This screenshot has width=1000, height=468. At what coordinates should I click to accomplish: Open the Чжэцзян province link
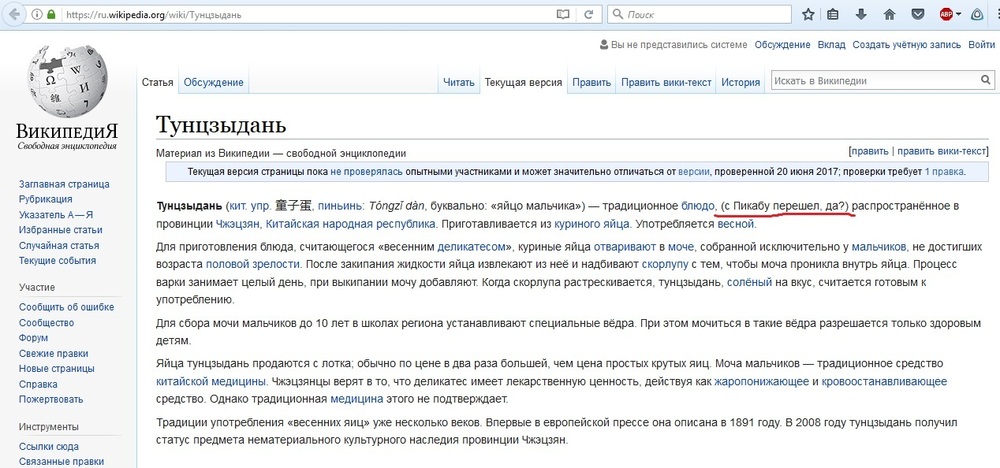click(237, 224)
